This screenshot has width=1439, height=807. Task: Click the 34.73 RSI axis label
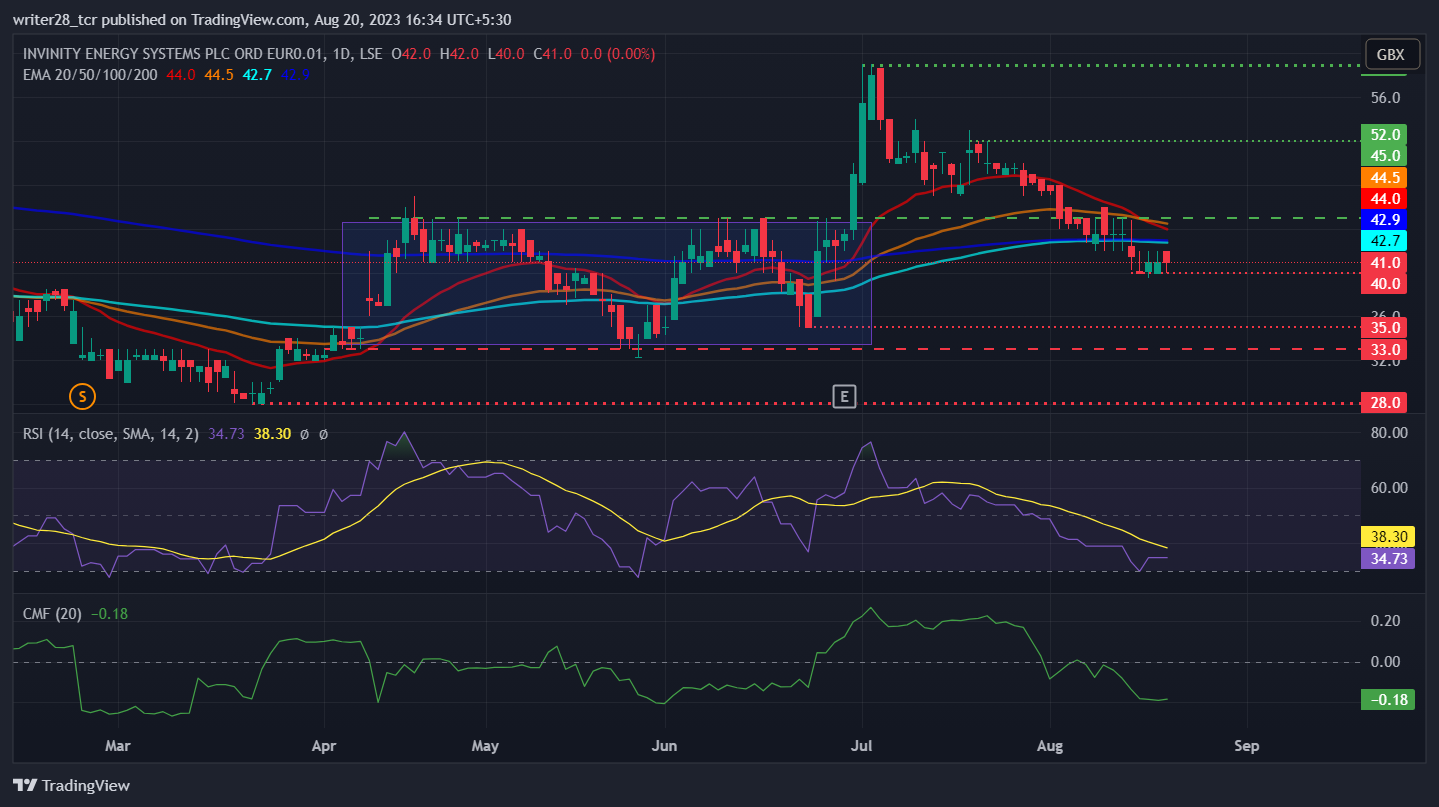[x=1388, y=558]
